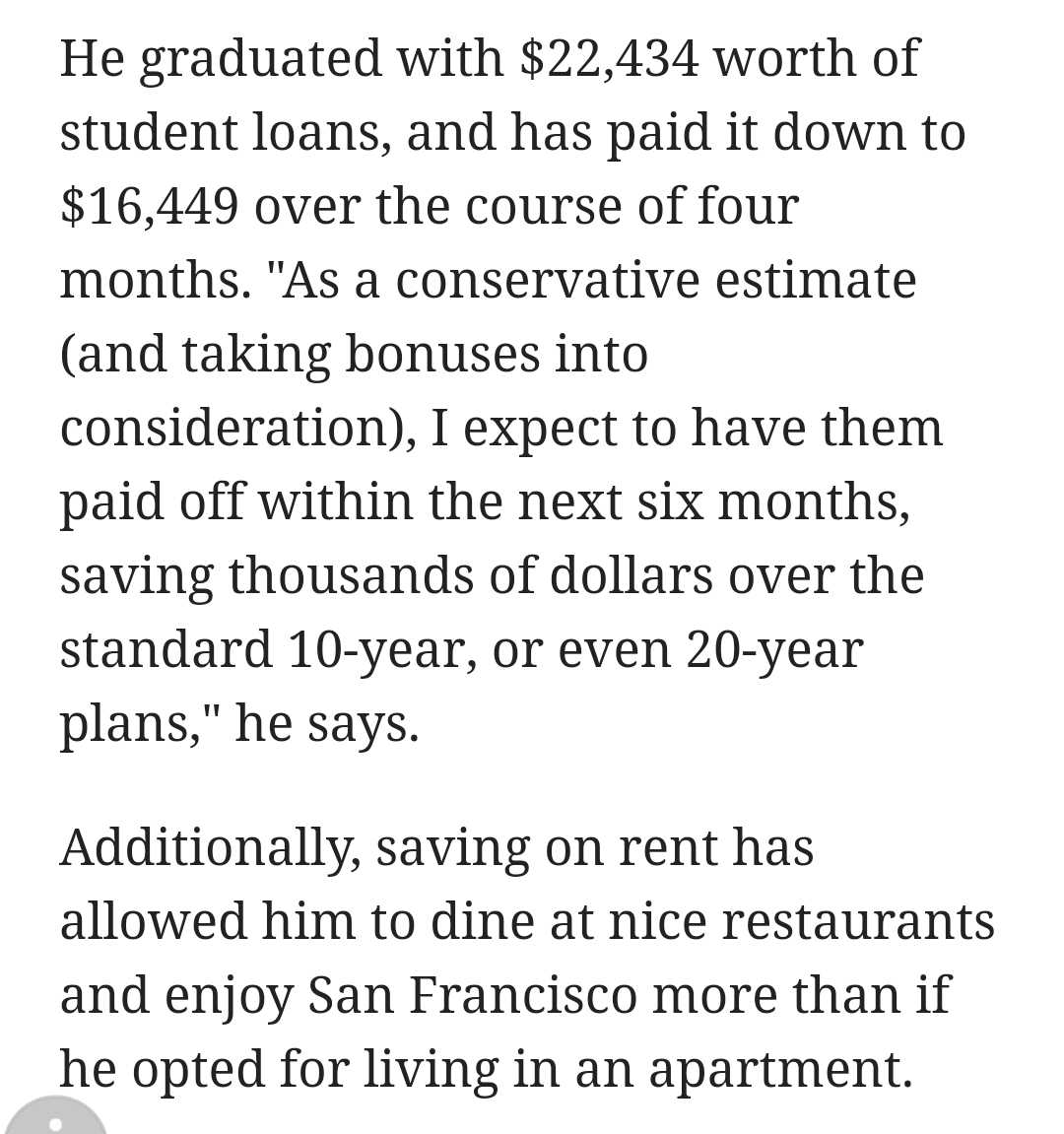Click the word 'estimate' in the quote
The height and width of the screenshot is (1134, 1064).
(x=816, y=281)
